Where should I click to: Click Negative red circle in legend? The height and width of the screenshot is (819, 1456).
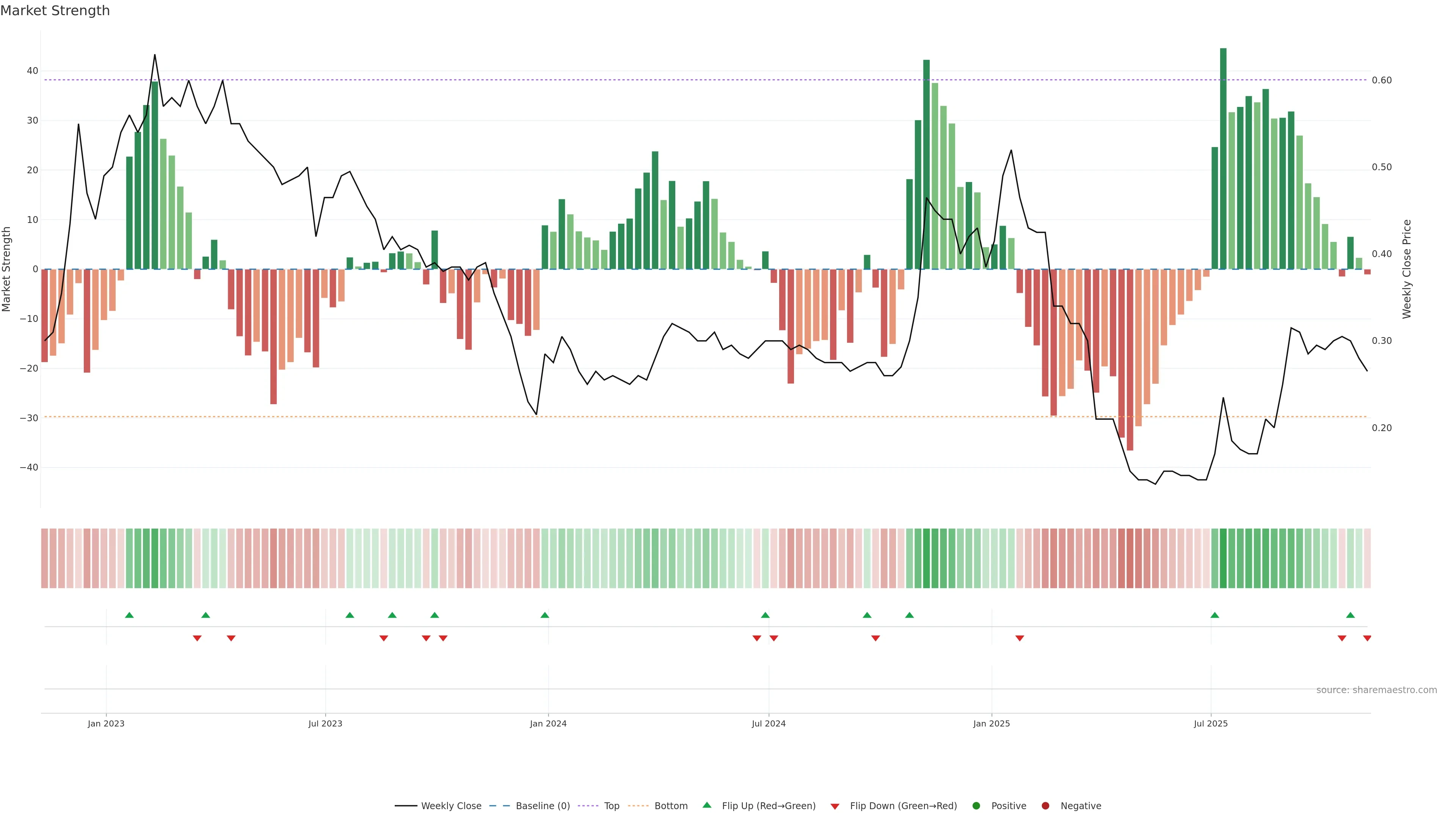click(x=1045, y=806)
